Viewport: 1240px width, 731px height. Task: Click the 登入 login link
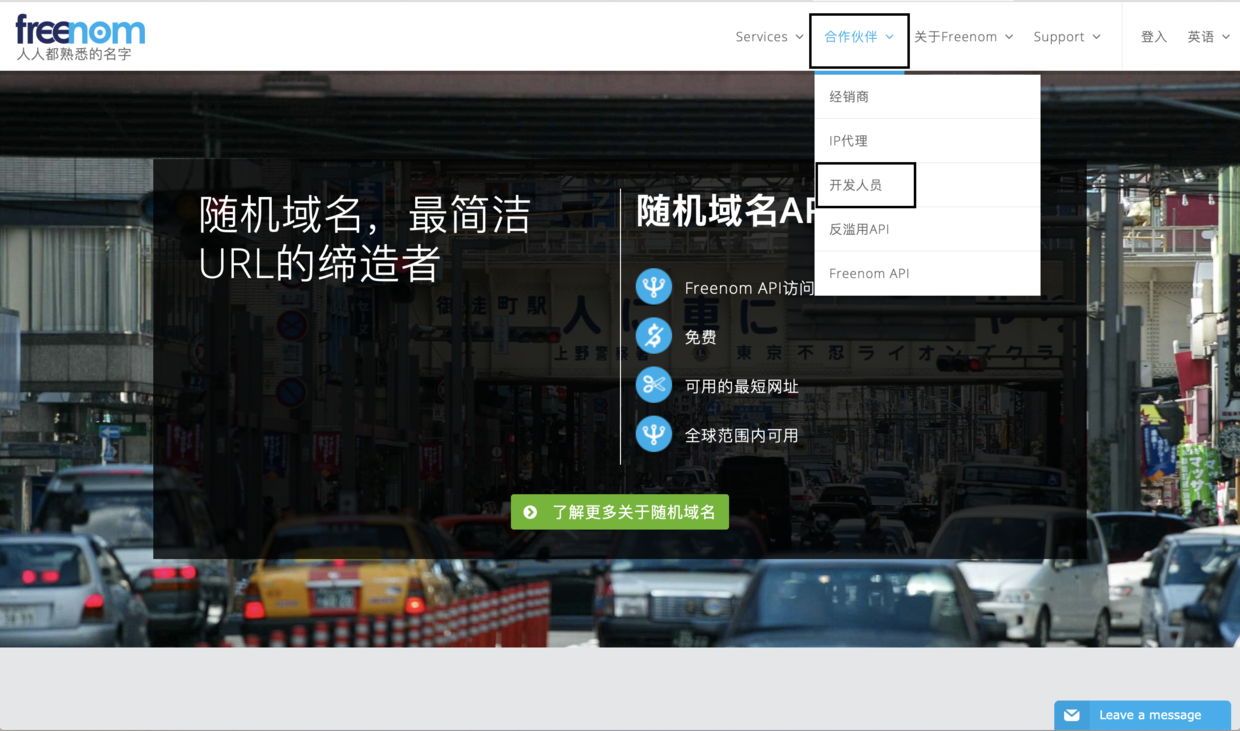pyautogui.click(x=1154, y=37)
